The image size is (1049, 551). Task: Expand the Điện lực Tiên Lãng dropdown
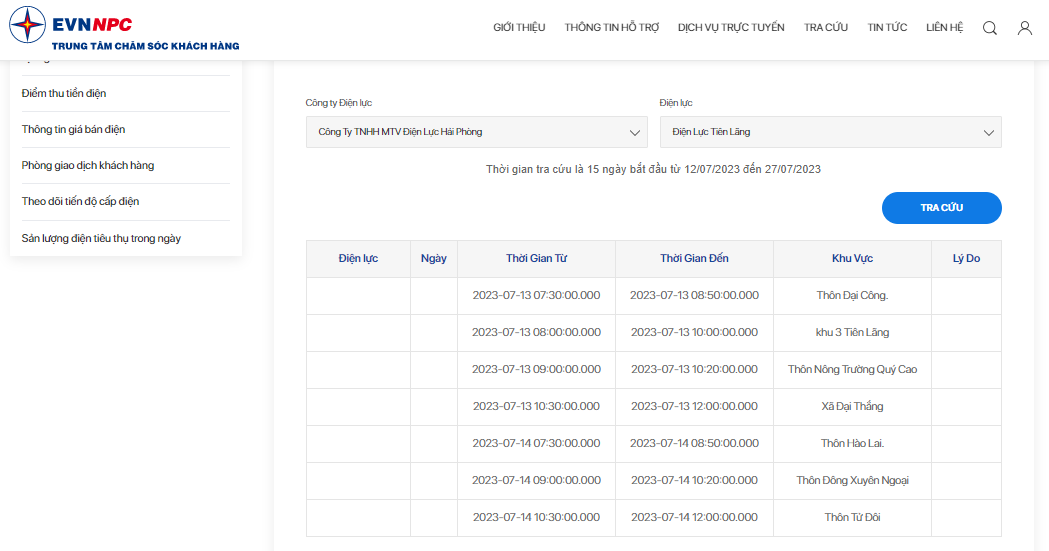click(x=830, y=132)
